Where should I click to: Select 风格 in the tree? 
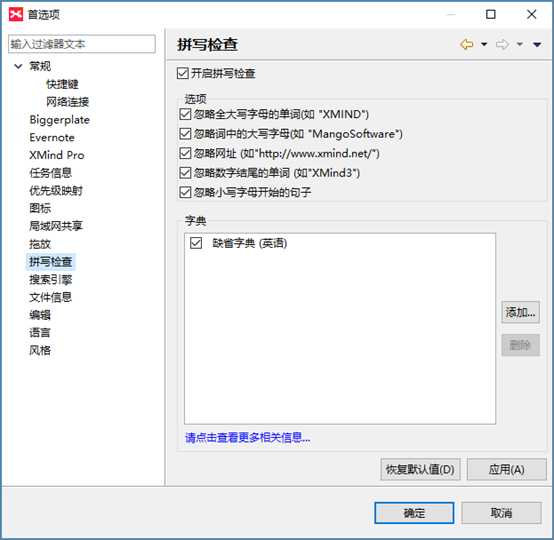40,350
